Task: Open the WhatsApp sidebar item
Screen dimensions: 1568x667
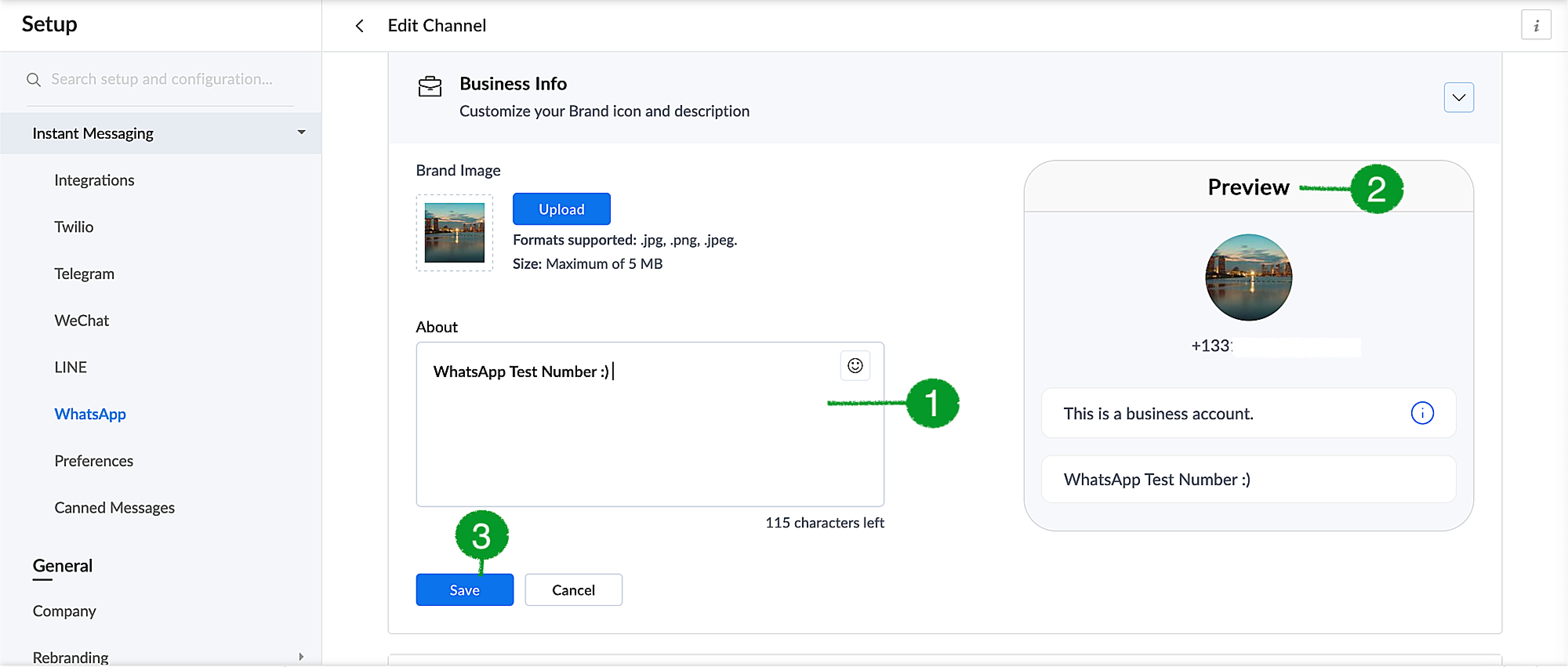Action: pyautogui.click(x=90, y=414)
